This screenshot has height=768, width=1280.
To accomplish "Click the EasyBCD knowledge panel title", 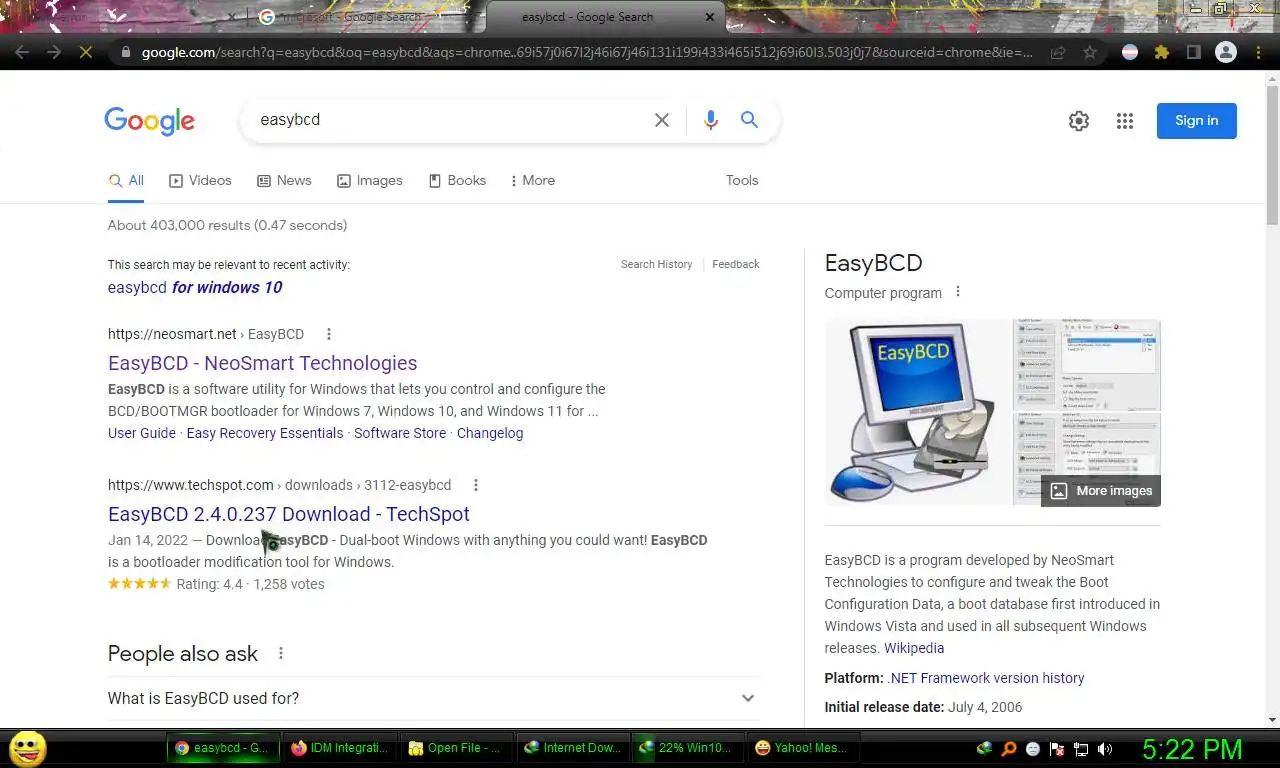I will pyautogui.click(x=873, y=263).
